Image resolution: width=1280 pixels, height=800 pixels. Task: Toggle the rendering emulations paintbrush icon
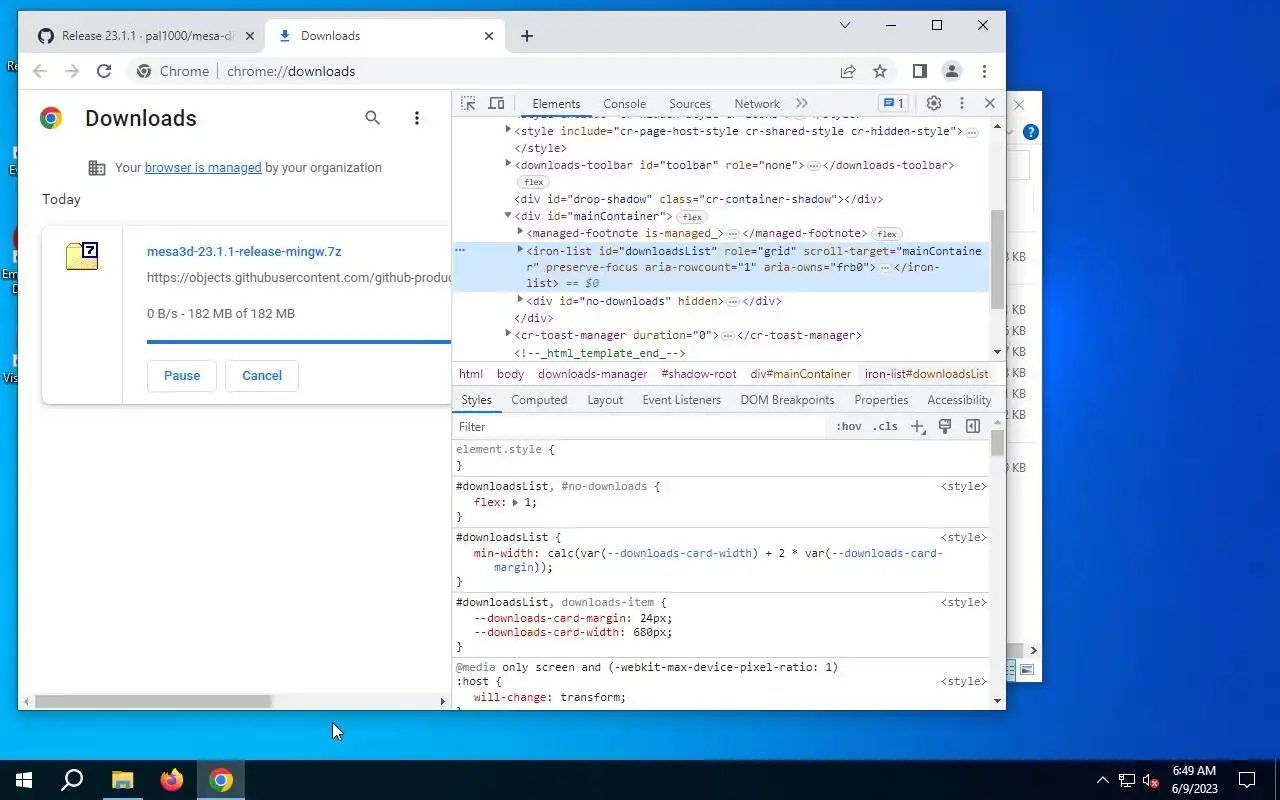click(x=945, y=427)
